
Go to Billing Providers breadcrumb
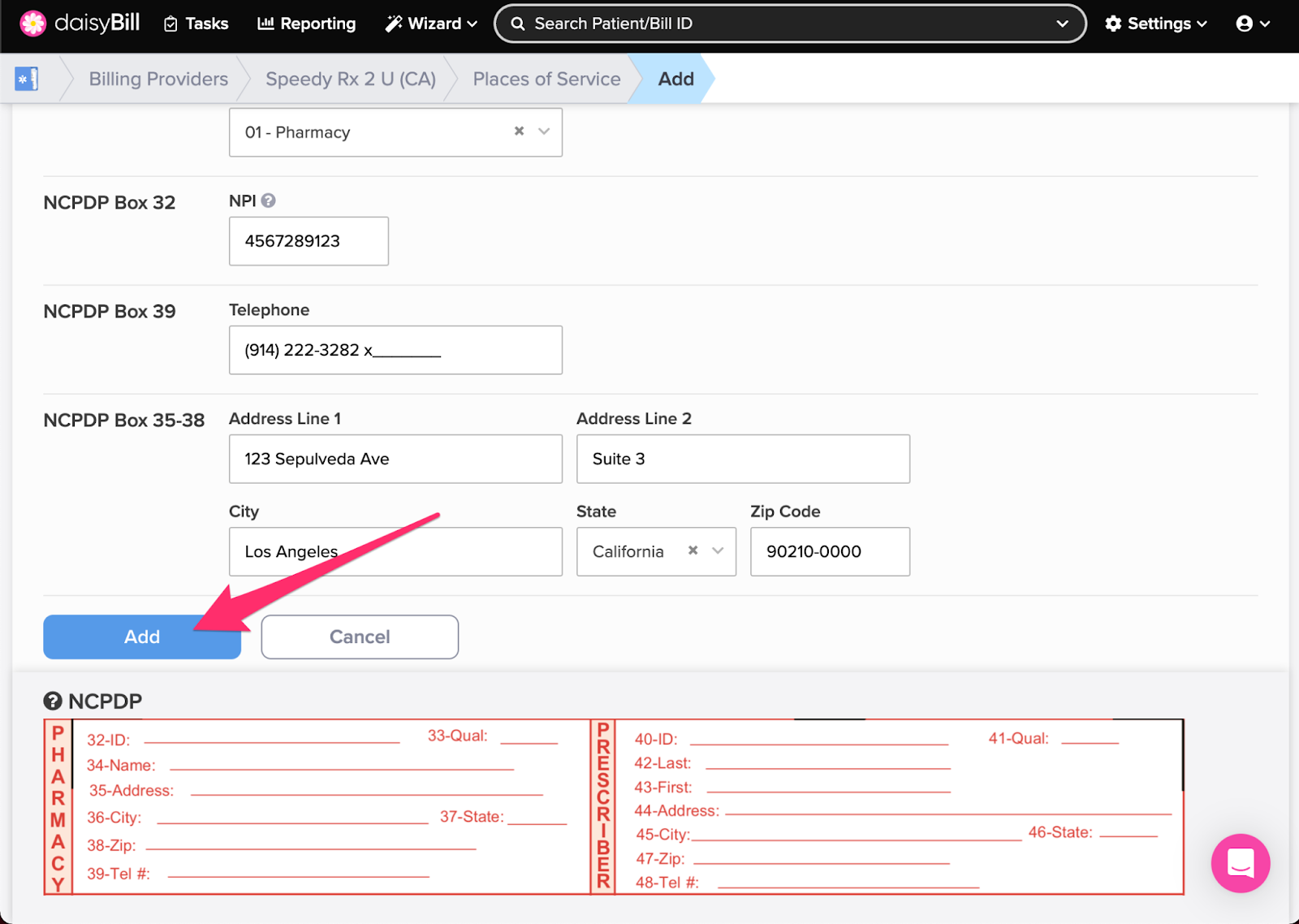(158, 79)
